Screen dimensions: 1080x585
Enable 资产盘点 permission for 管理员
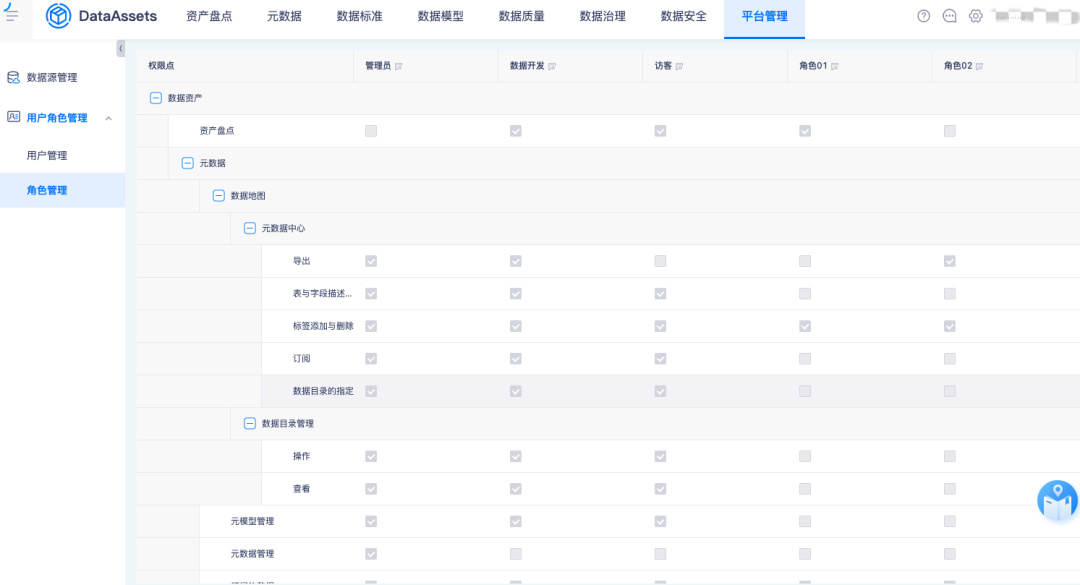pyautogui.click(x=370, y=130)
